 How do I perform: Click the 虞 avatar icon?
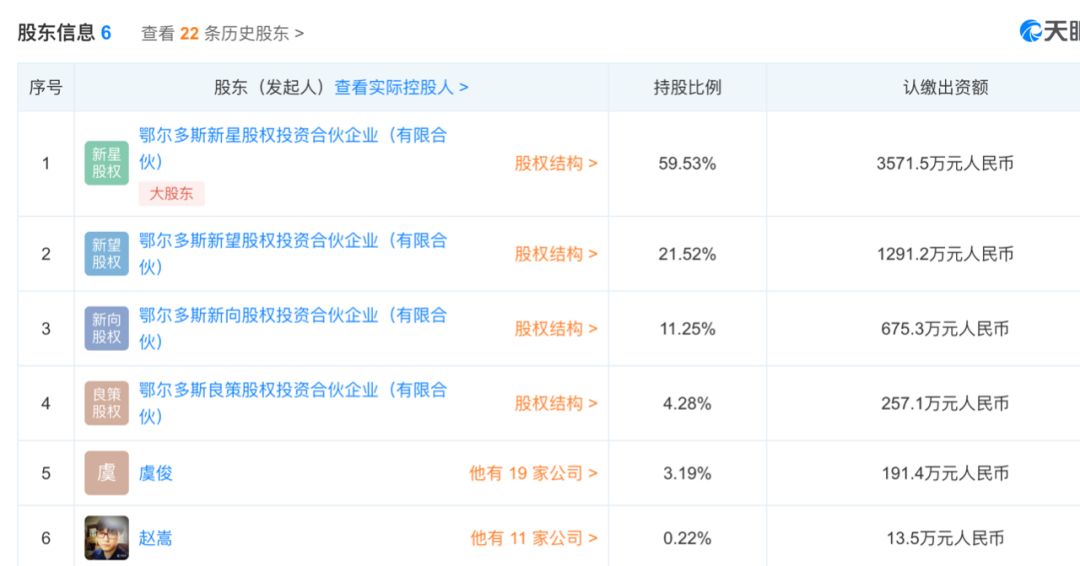click(x=107, y=473)
